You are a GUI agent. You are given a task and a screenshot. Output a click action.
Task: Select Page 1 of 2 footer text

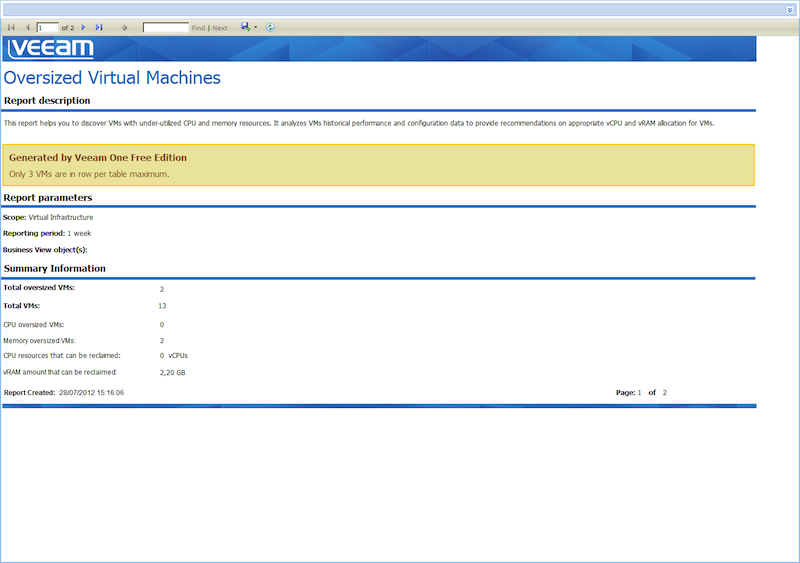641,393
